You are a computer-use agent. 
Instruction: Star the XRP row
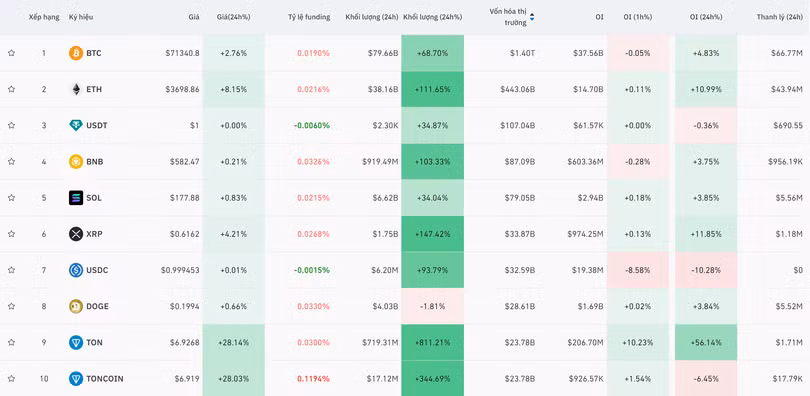(x=11, y=234)
